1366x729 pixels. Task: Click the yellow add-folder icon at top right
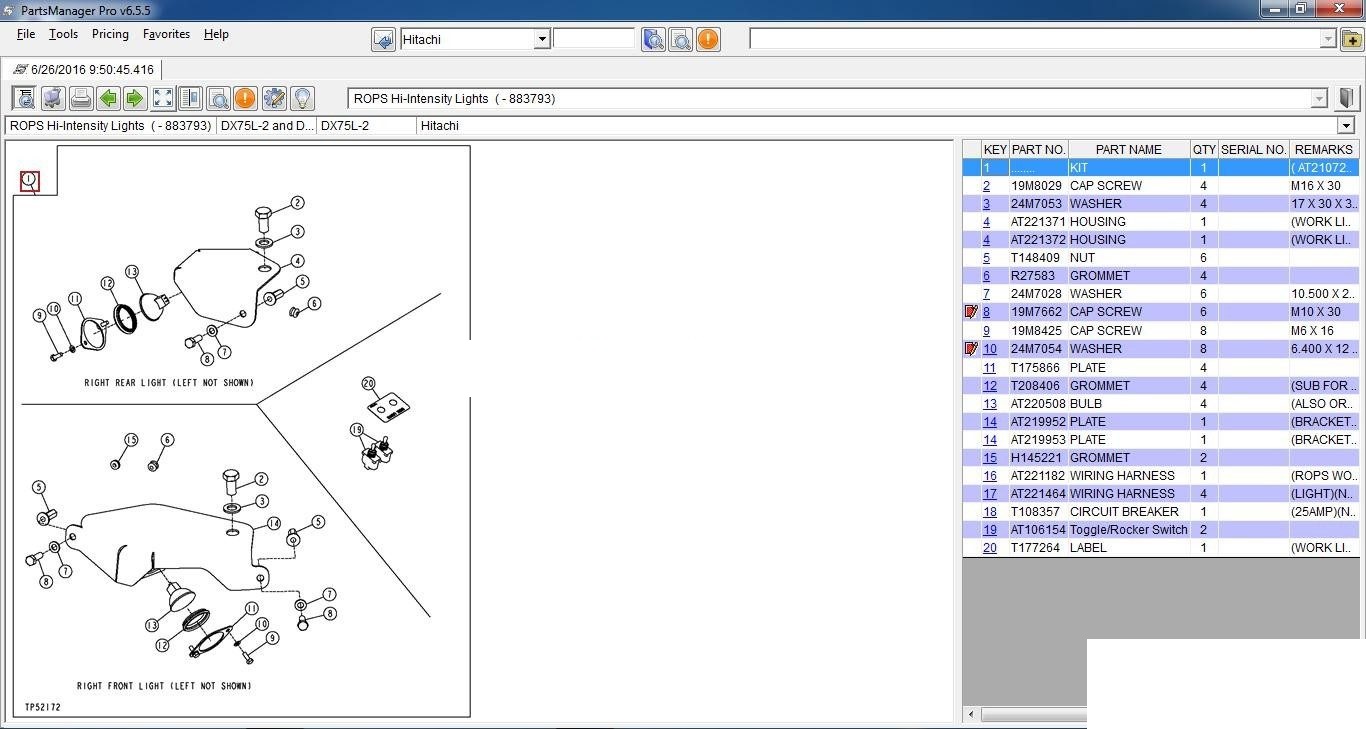[x=1351, y=40]
